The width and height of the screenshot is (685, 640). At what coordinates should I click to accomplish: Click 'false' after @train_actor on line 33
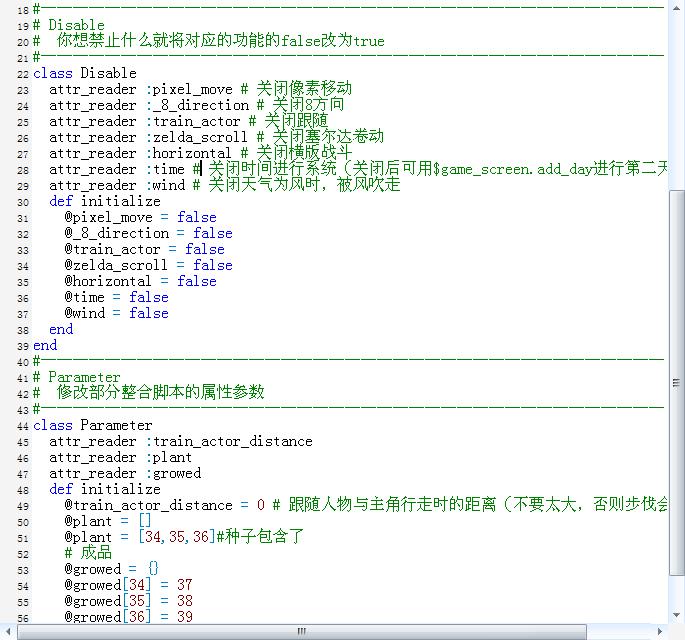tap(204, 249)
